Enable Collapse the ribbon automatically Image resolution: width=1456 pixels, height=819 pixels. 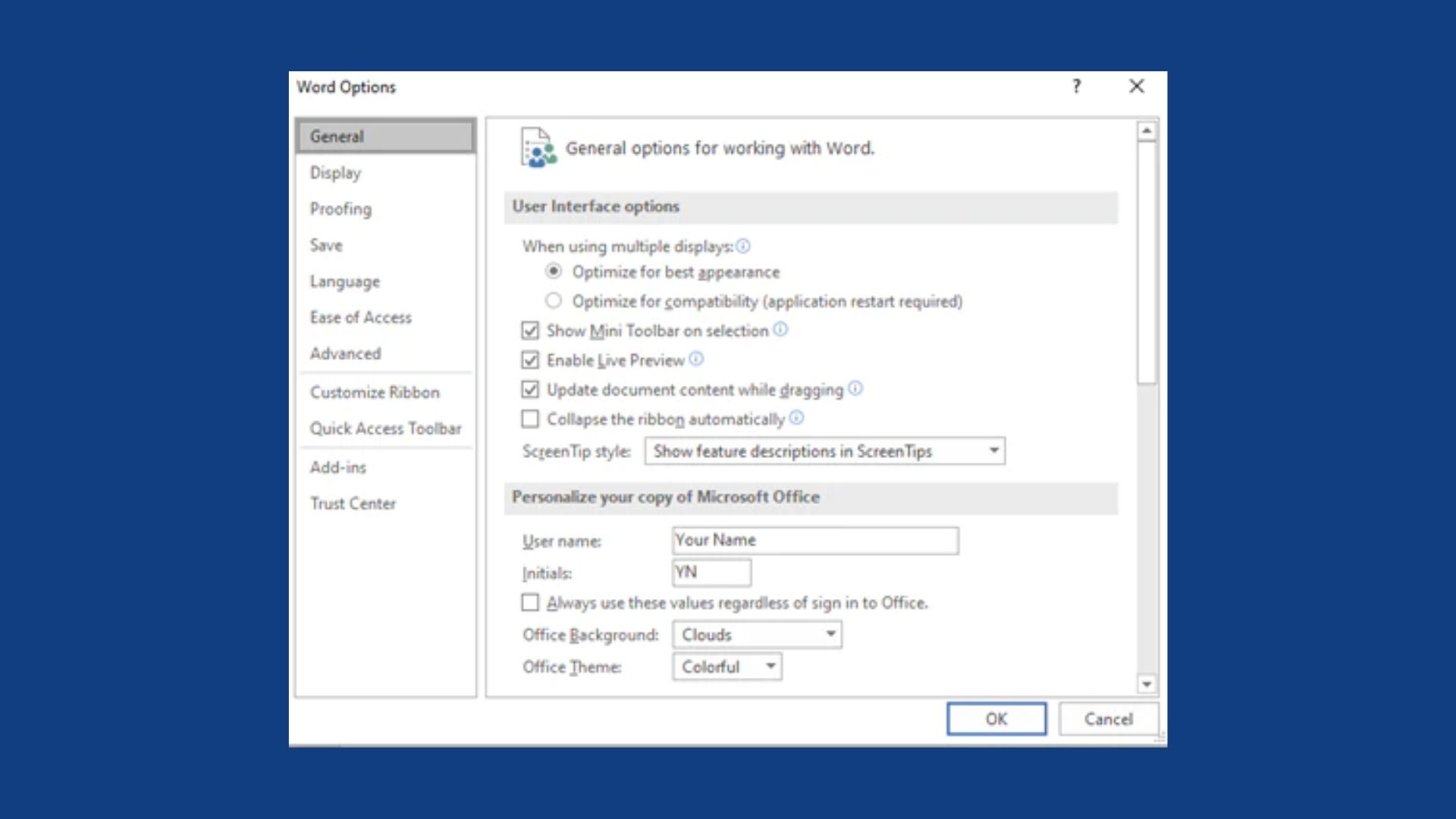530,419
